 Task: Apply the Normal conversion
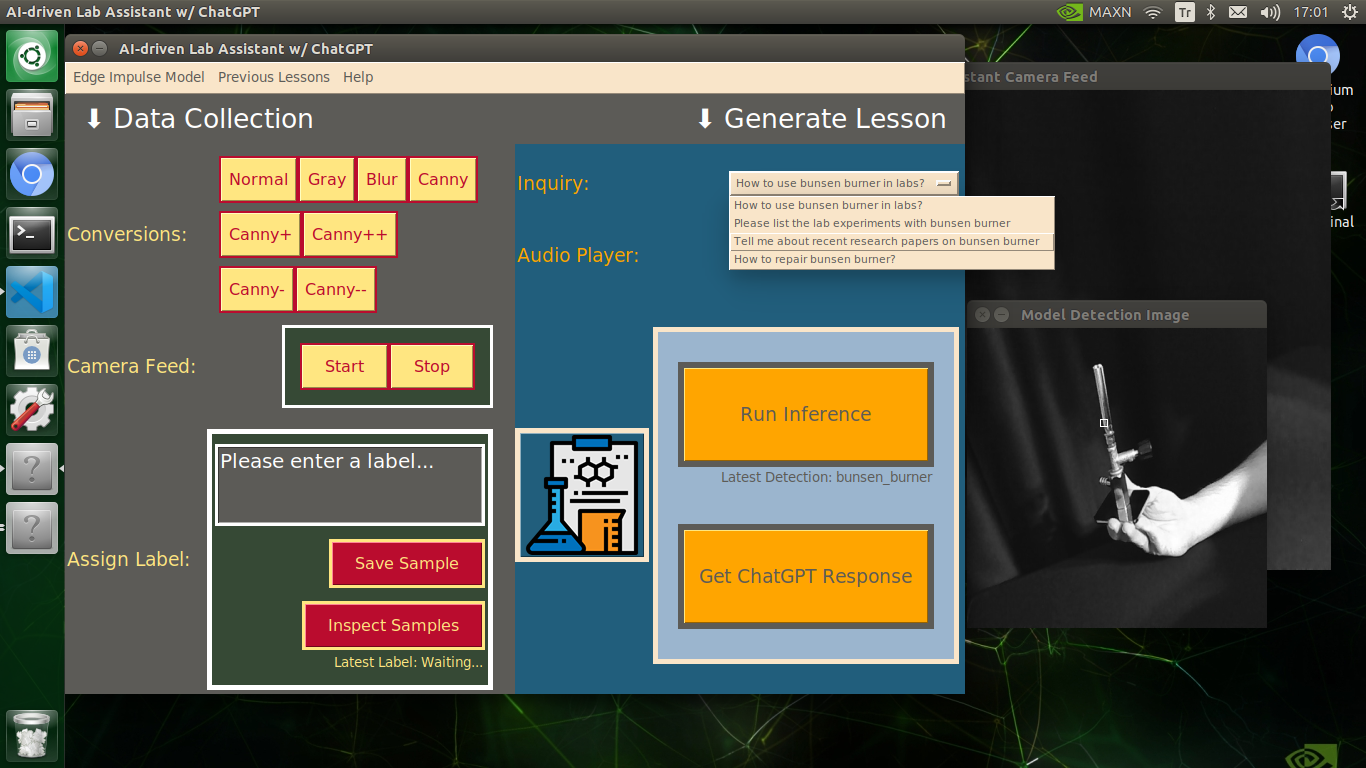click(258, 179)
